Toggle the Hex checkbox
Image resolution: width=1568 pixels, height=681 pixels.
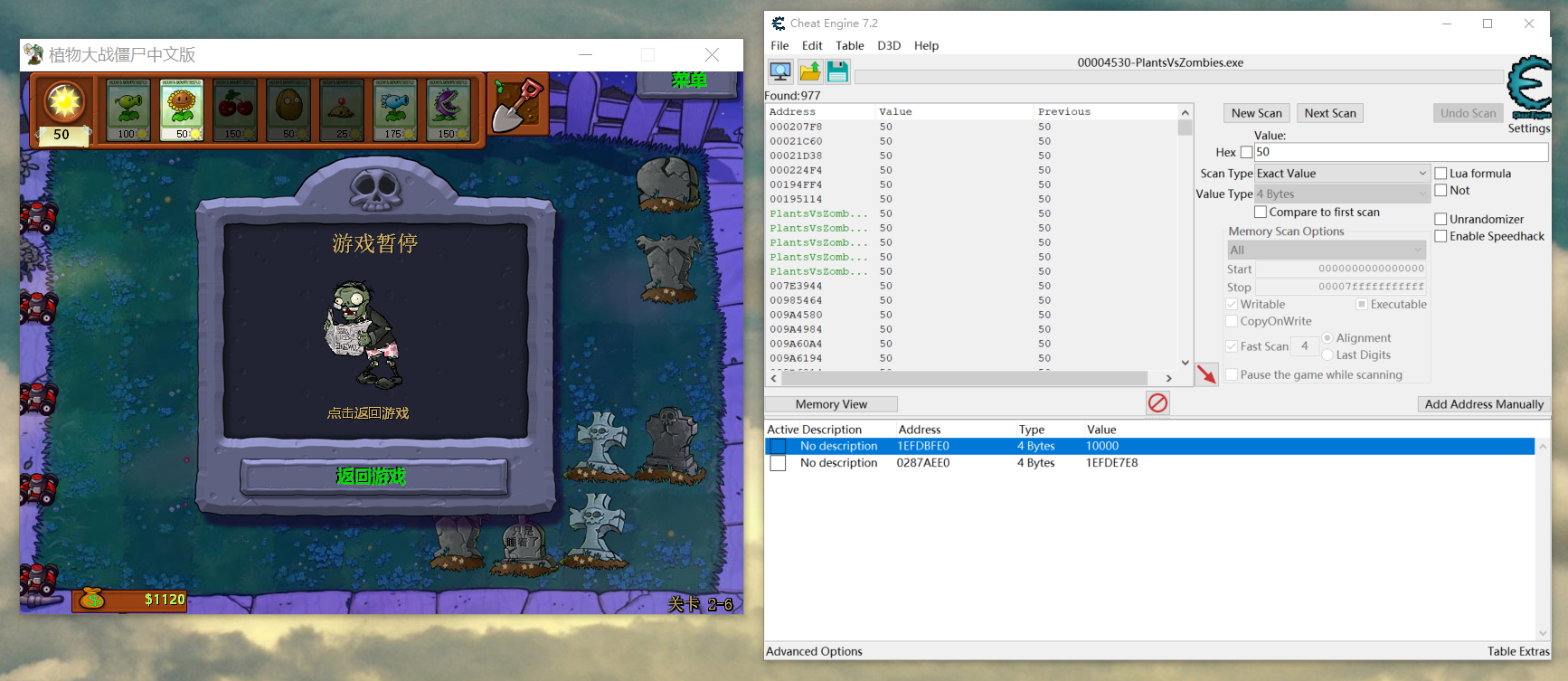[1246, 152]
